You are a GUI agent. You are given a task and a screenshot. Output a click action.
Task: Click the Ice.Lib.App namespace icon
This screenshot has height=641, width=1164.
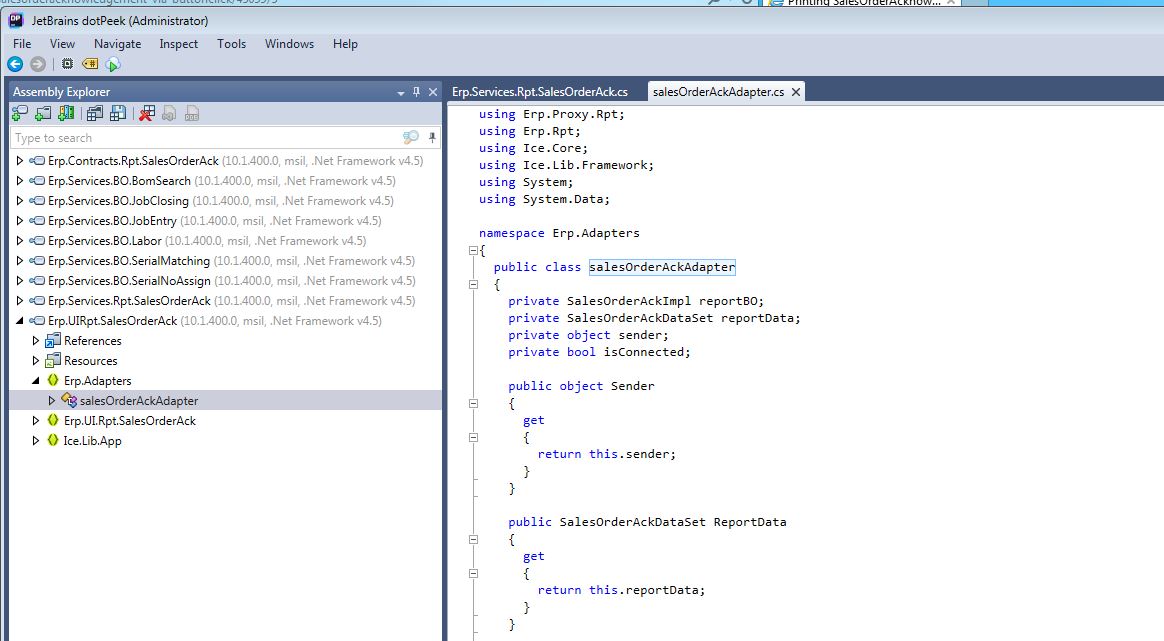[53, 440]
